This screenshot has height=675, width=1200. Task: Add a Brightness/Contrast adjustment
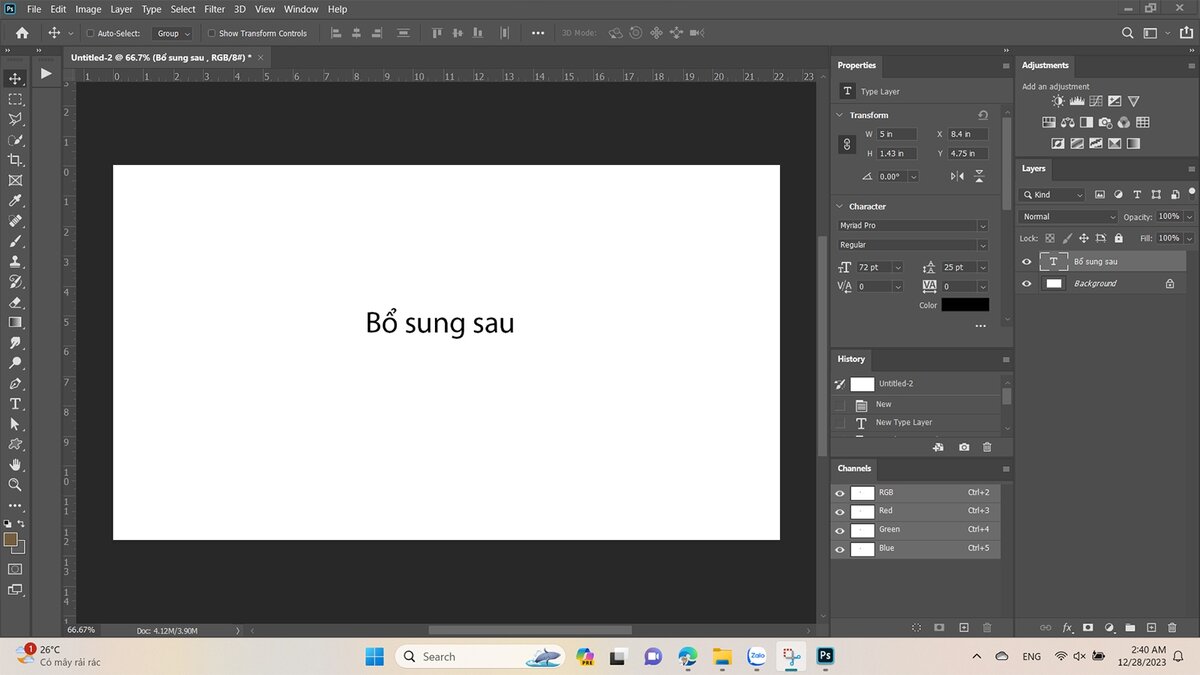[1059, 101]
